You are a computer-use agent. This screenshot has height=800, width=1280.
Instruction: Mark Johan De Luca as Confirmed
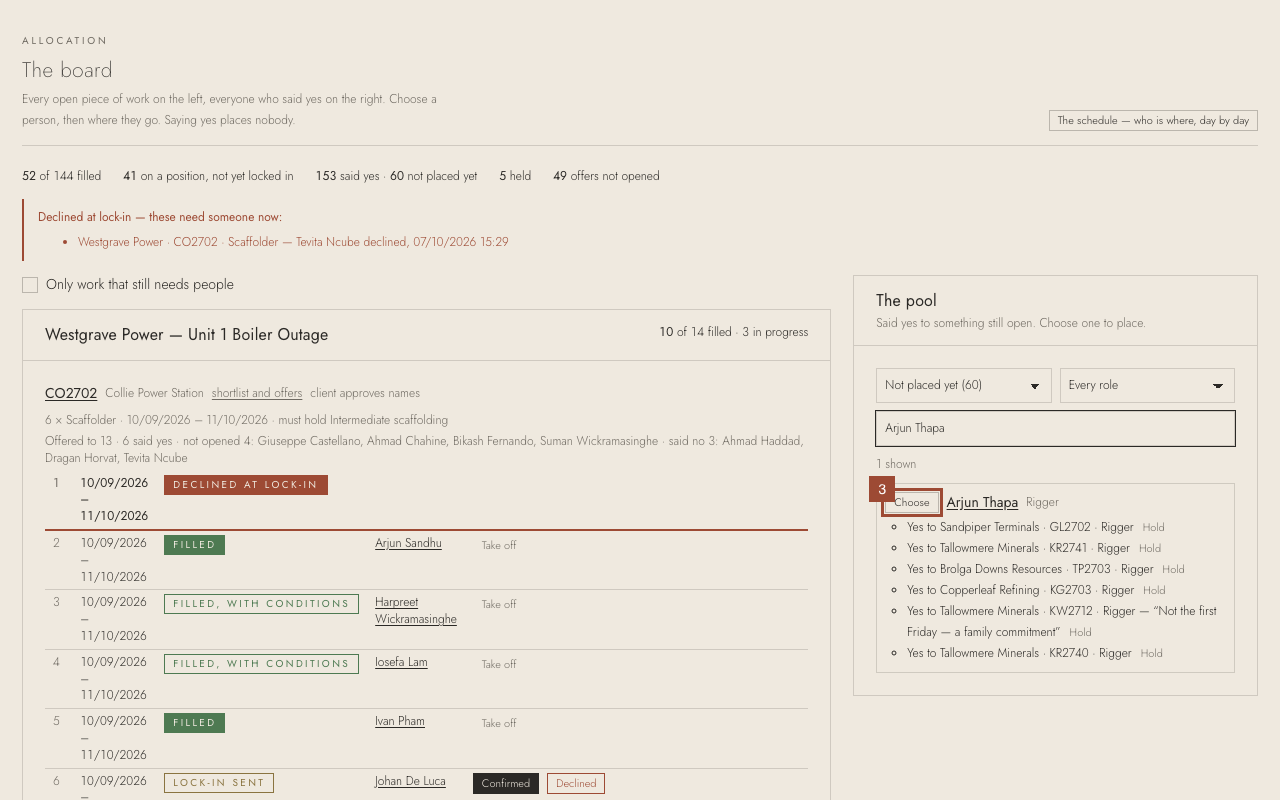pos(506,783)
